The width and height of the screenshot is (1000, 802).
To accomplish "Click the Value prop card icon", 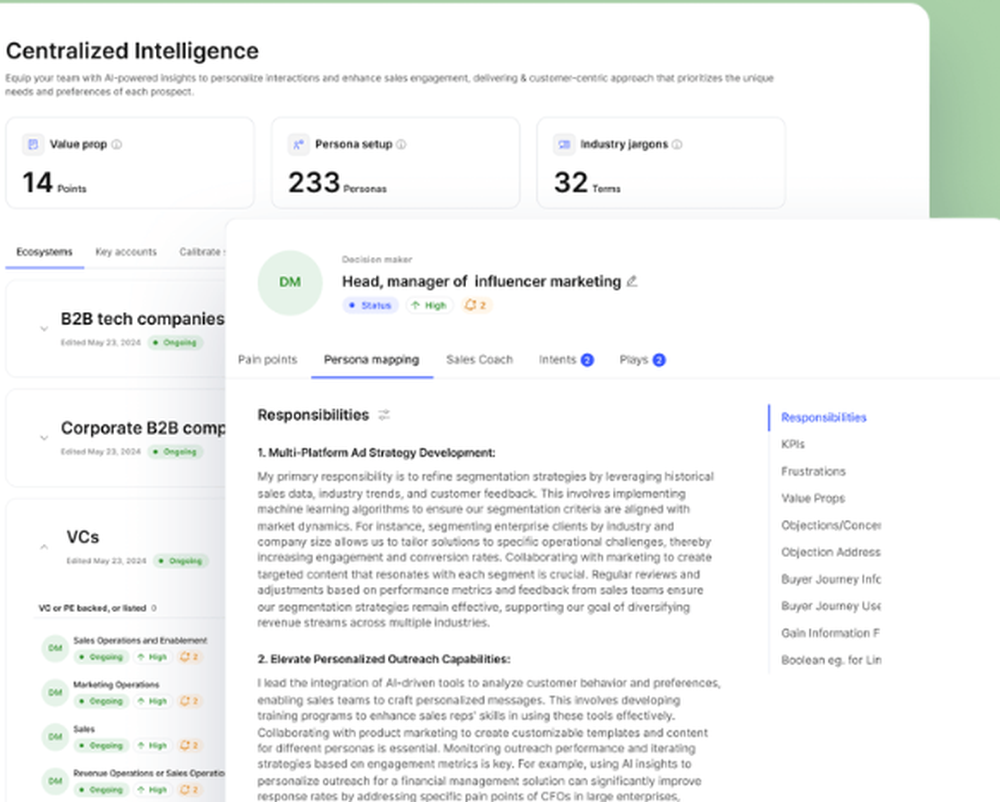I will click(x=33, y=145).
